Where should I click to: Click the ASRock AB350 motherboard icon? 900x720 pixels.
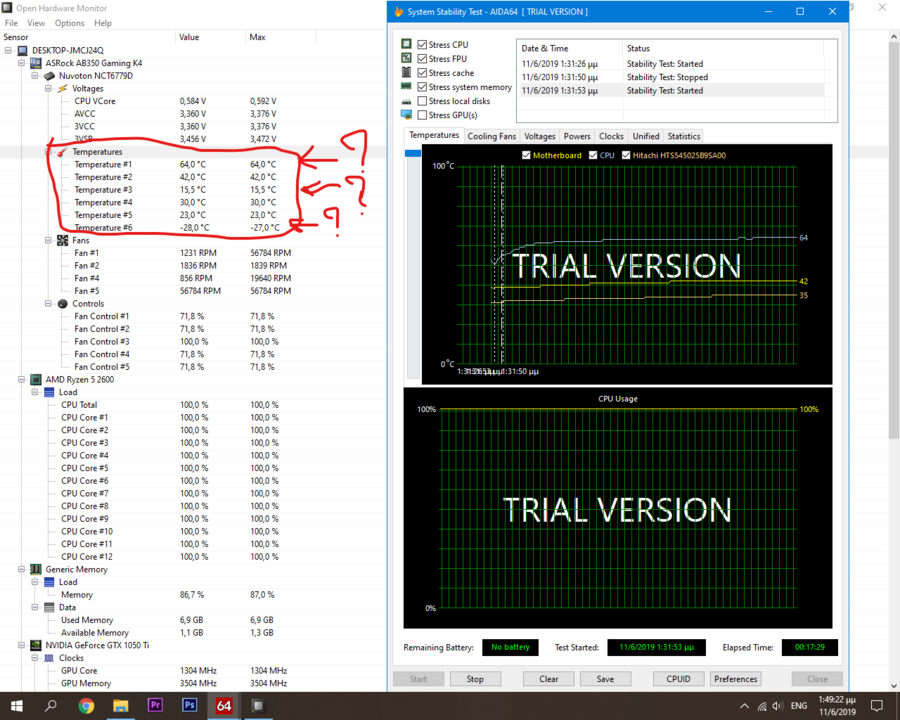(36, 63)
